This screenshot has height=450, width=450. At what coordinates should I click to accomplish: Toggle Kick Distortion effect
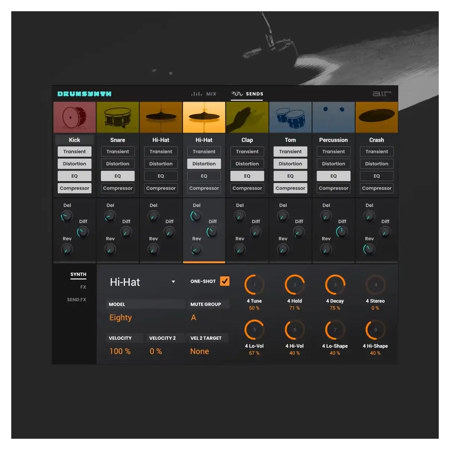coord(74,164)
